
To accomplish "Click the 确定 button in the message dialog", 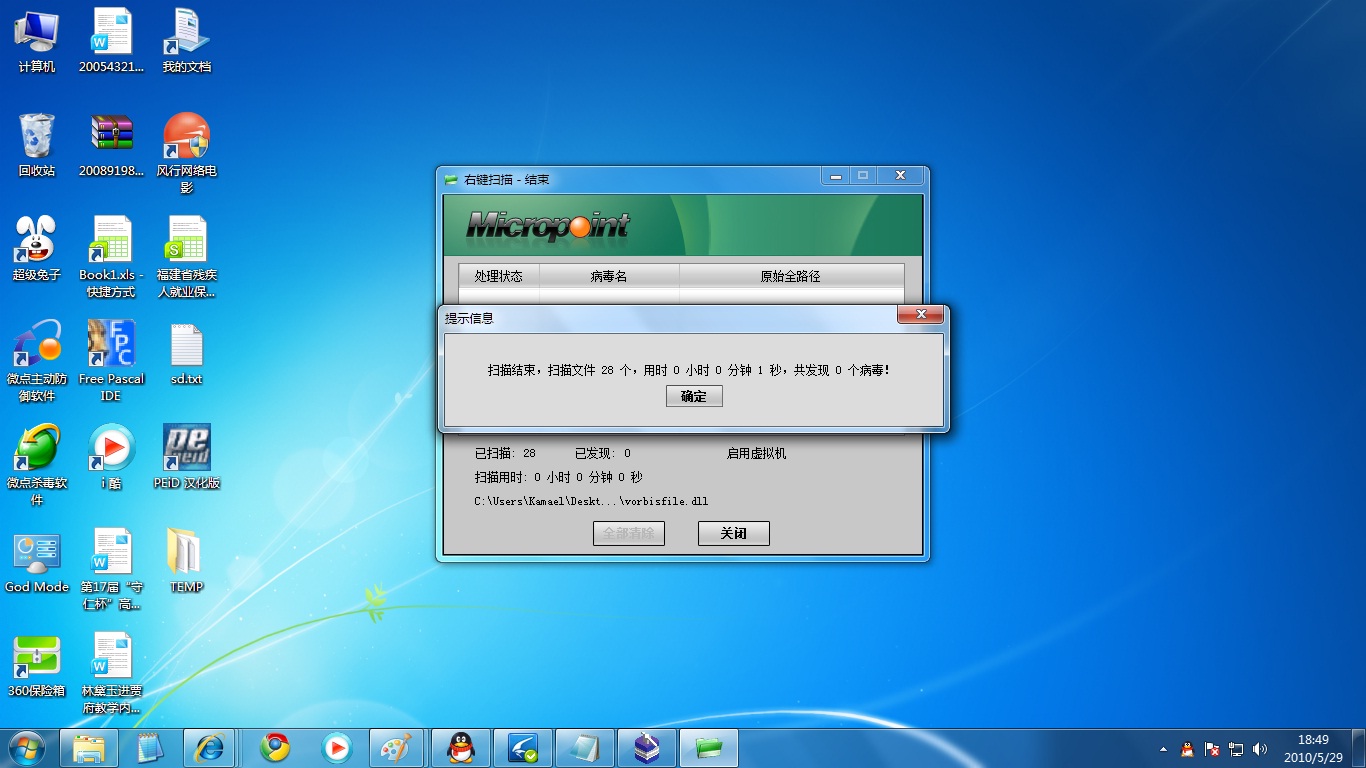I will (x=694, y=396).
